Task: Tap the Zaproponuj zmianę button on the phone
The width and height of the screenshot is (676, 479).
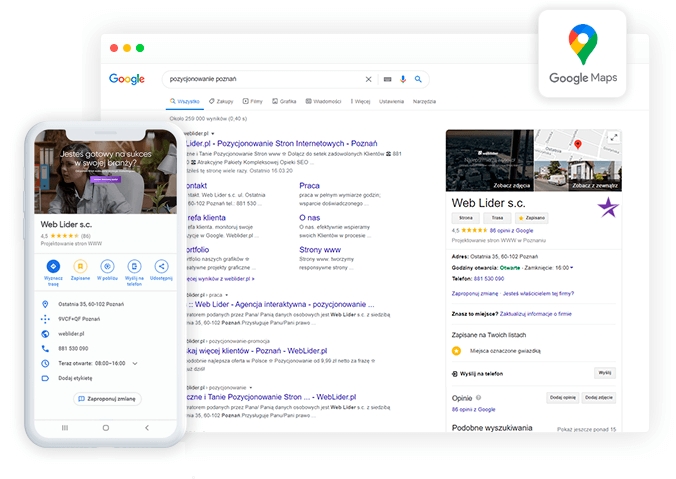Action: pos(107,399)
